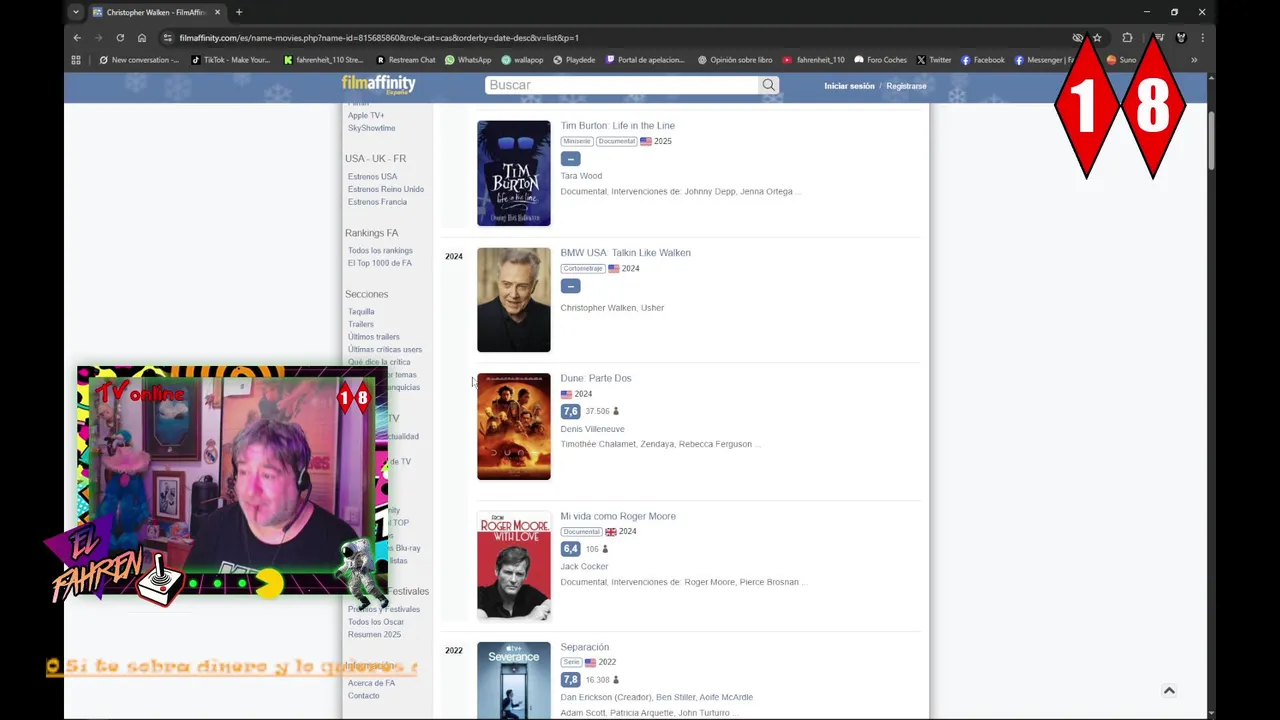This screenshot has height=720, width=1280.
Task: Open the Severance poster thumbnail
Action: tap(513, 680)
